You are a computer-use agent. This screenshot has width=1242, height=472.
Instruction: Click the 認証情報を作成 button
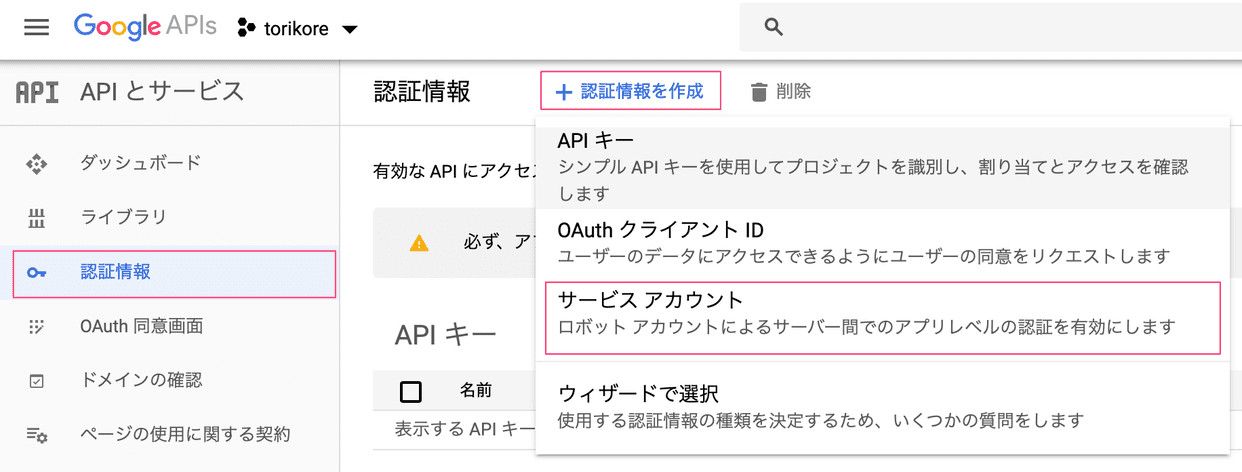coord(630,91)
